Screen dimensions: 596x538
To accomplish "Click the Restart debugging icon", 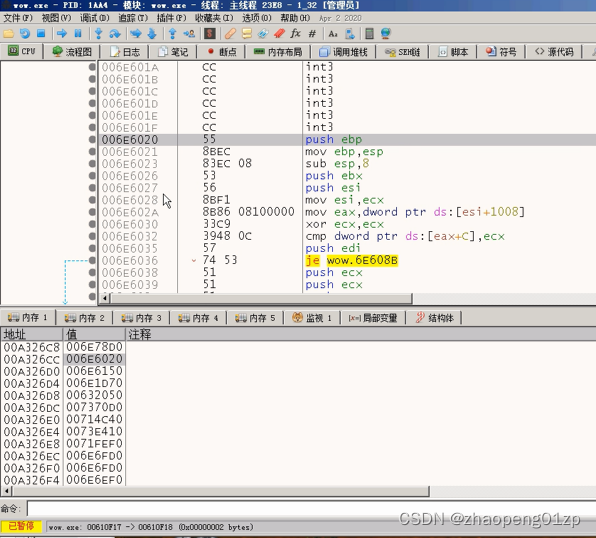I will pyautogui.click(x=25, y=34).
